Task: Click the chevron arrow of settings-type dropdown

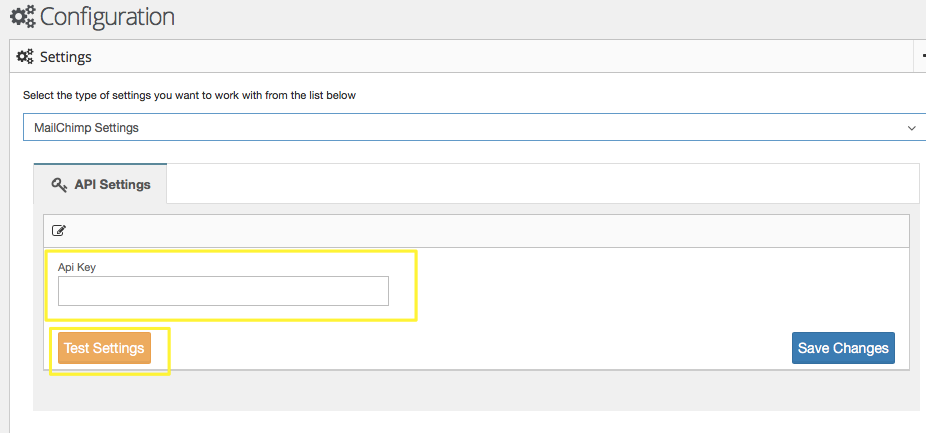Action: [911, 128]
